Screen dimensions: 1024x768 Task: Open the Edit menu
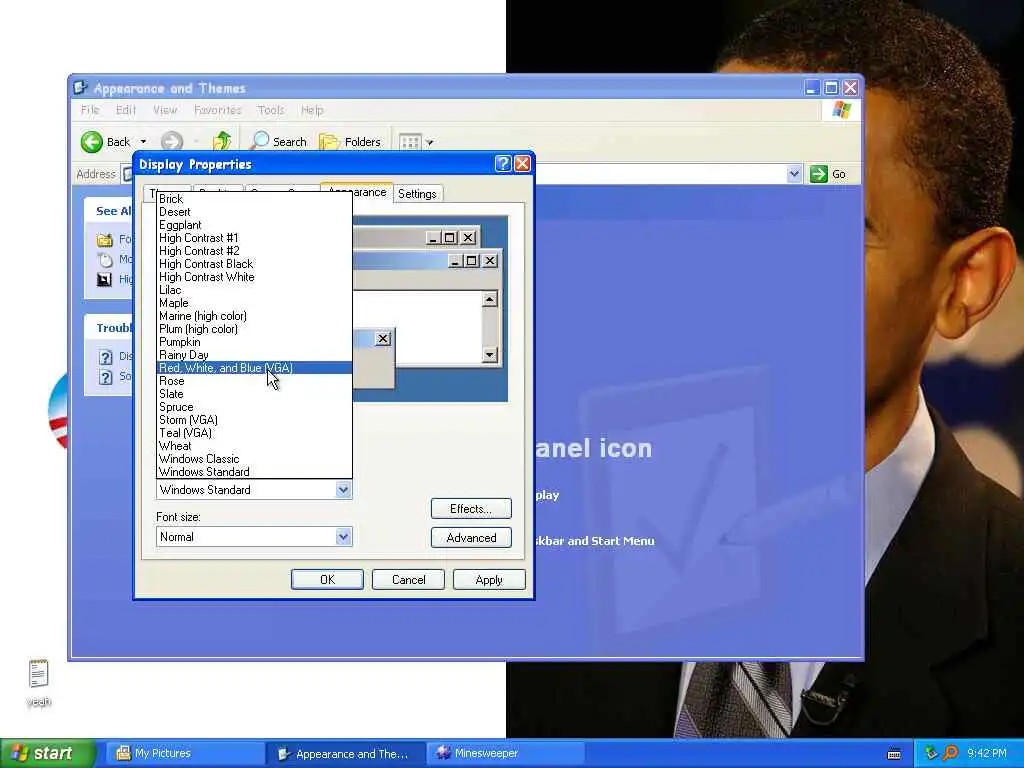(x=126, y=110)
